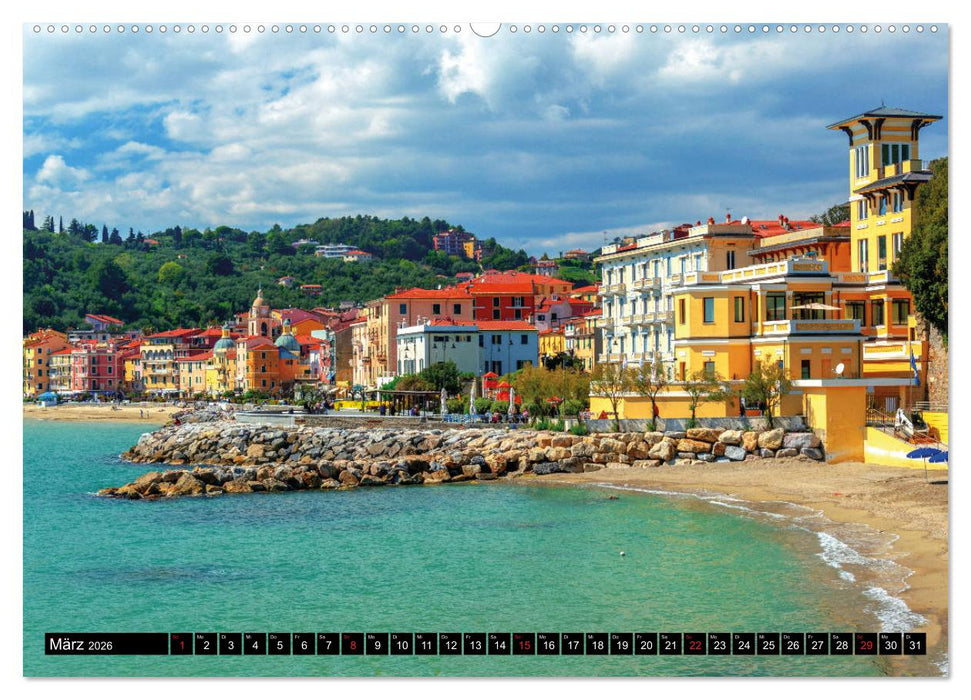This screenshot has width=971, height=700.
Task: Click date 18 in calendar row
Action: 597,644
